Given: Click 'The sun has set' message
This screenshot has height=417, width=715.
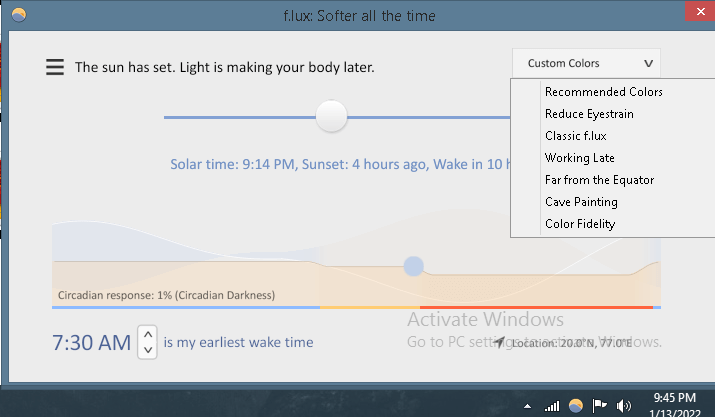Looking at the screenshot, I should 225,68.
